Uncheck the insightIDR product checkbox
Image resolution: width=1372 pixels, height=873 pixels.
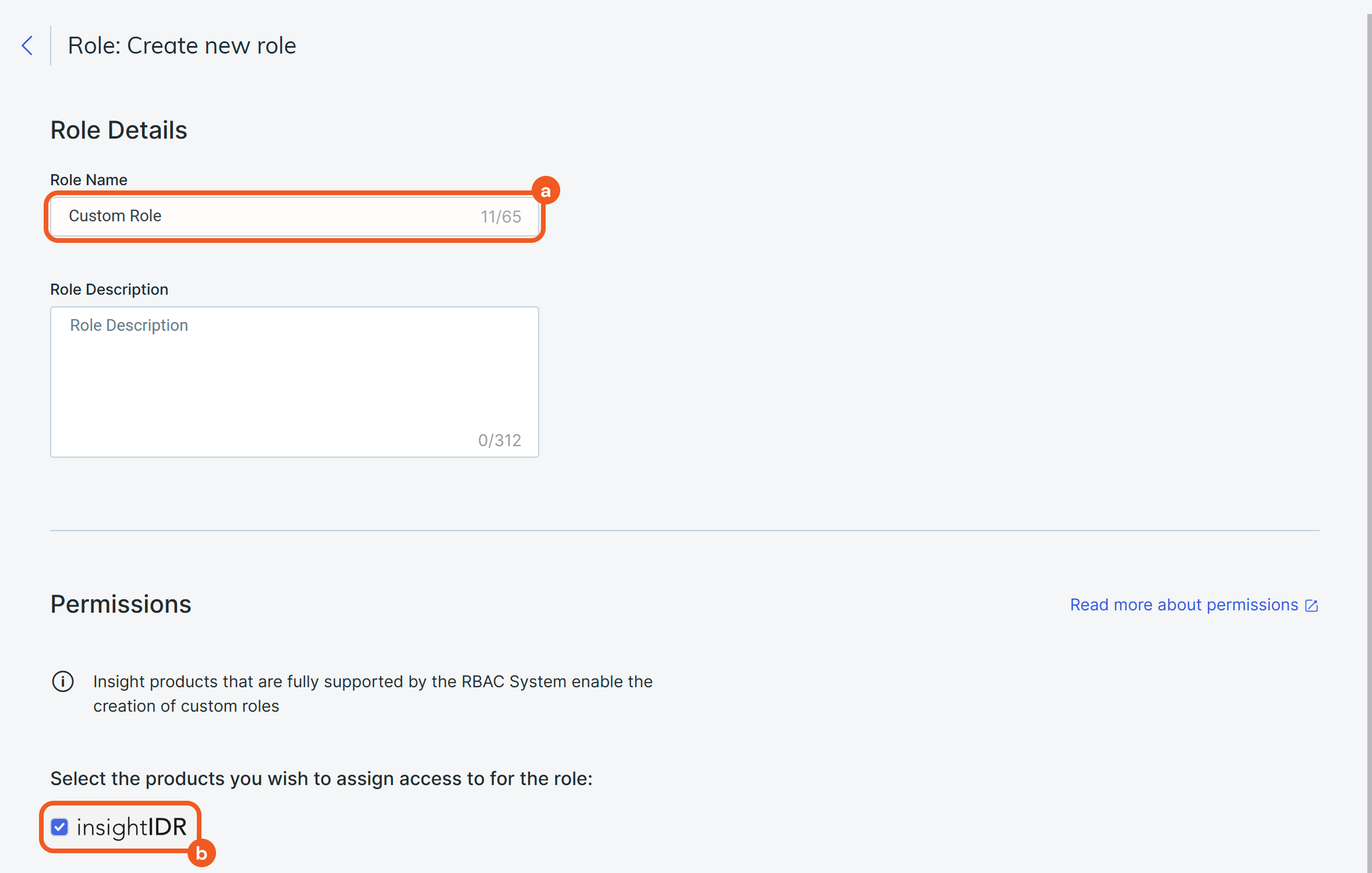click(x=59, y=826)
